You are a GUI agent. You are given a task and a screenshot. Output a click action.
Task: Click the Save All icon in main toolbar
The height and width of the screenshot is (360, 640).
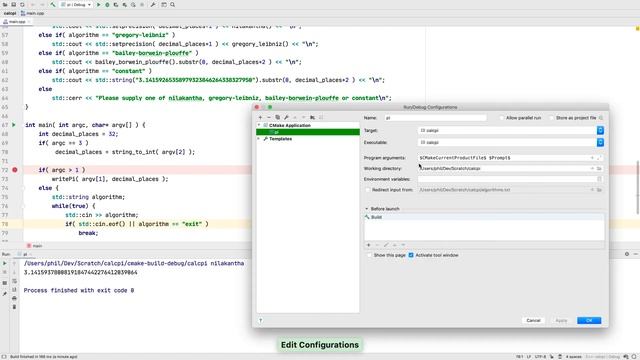13,4
